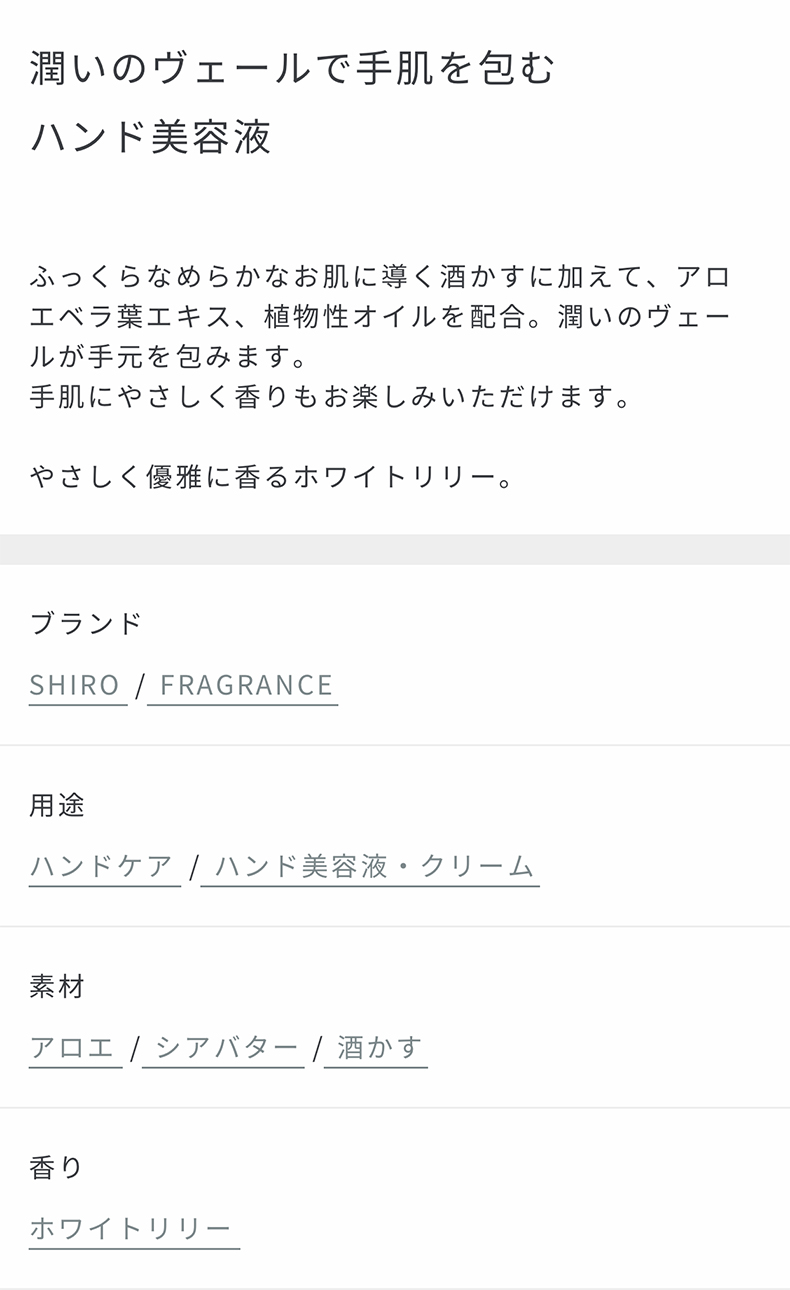Click the シアバター material link

coord(227,1047)
